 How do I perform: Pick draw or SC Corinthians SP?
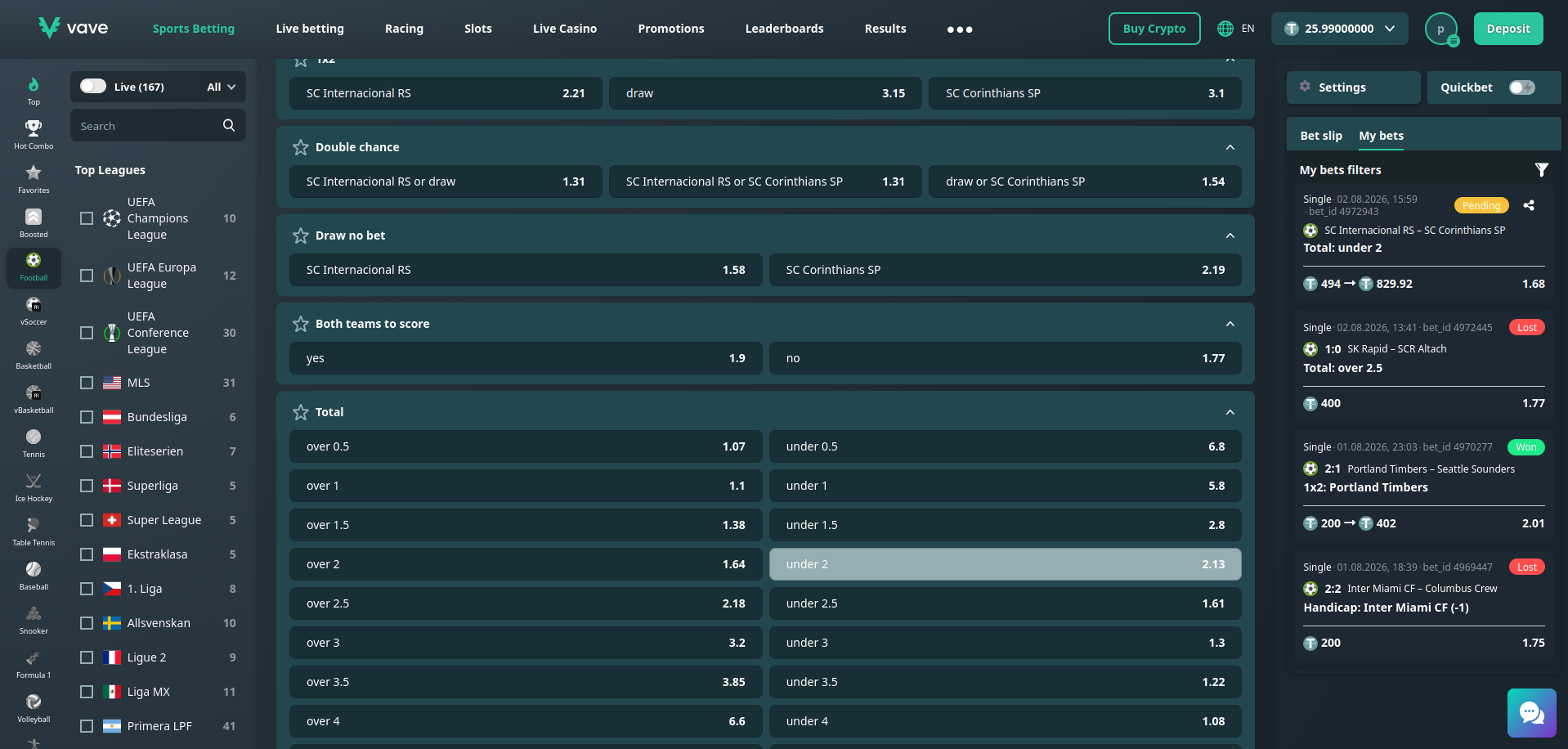[1085, 182]
